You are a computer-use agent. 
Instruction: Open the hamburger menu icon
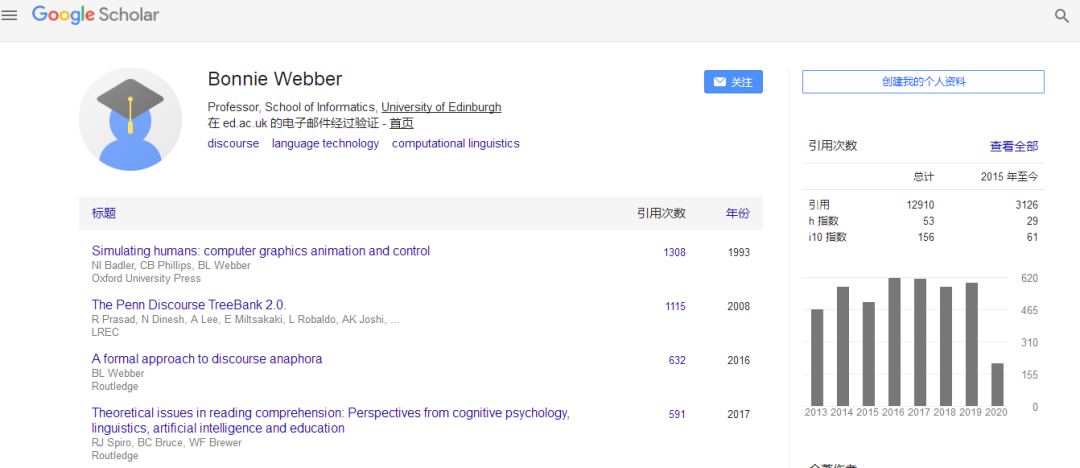tap(10, 15)
